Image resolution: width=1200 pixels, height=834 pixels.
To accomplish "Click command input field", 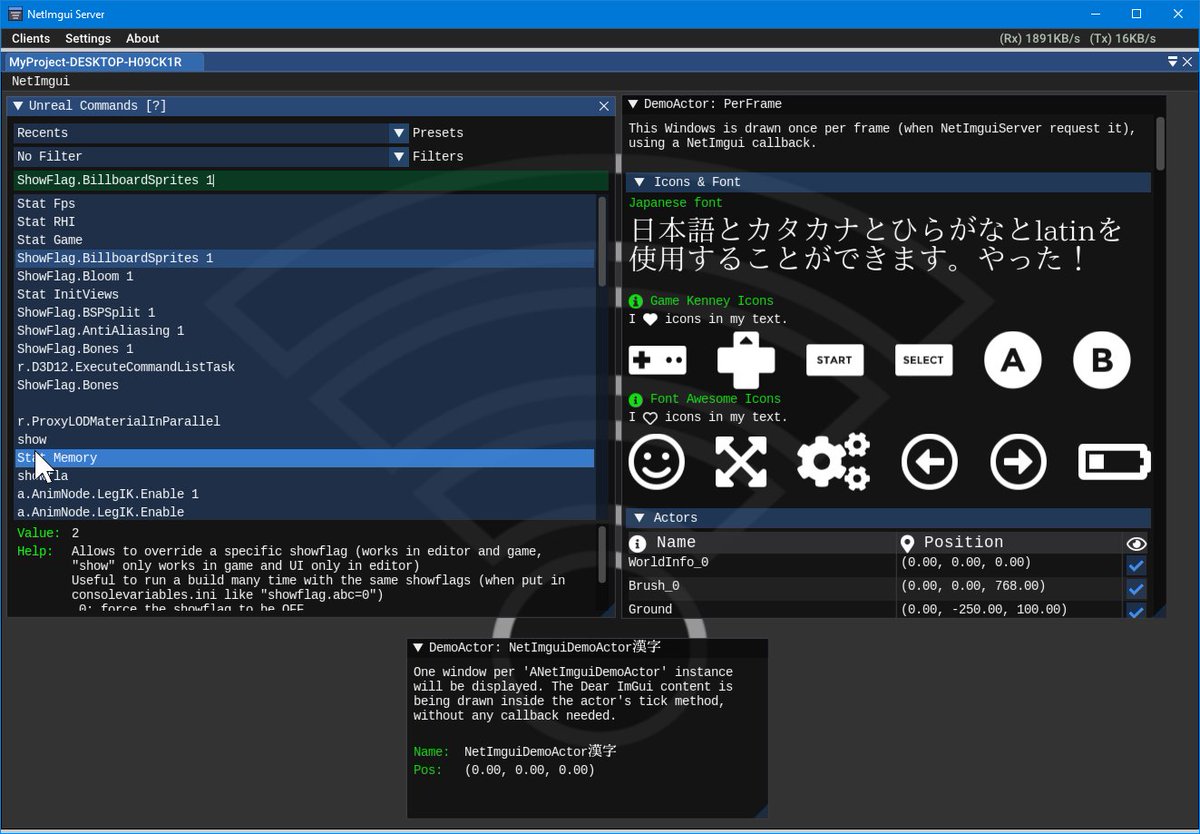I will click(311, 181).
